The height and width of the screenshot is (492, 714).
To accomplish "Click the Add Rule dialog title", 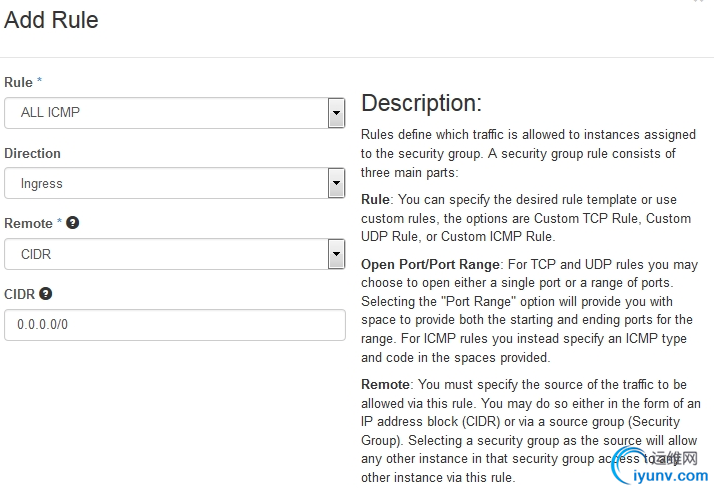I will tap(51, 20).
